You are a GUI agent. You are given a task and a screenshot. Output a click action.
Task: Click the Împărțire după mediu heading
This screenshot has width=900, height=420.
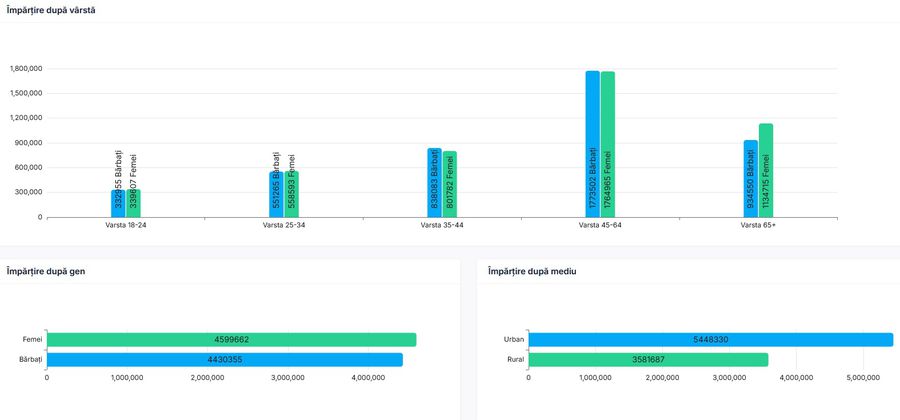pyautogui.click(x=531, y=271)
